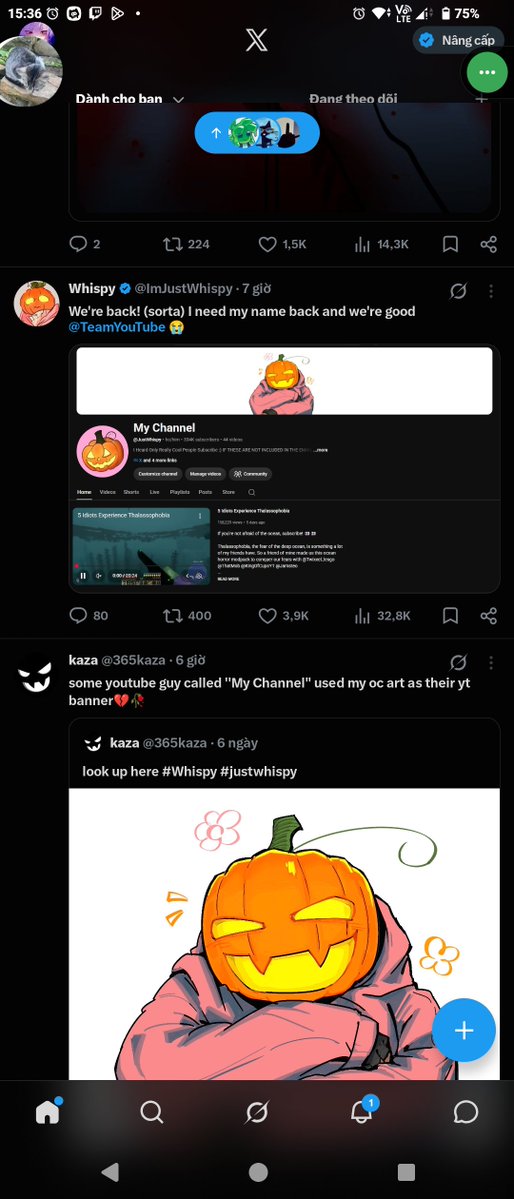This screenshot has height=1199, width=514.
Task: Open more options menu on kaza's tweet
Action: pyautogui.click(x=491, y=662)
